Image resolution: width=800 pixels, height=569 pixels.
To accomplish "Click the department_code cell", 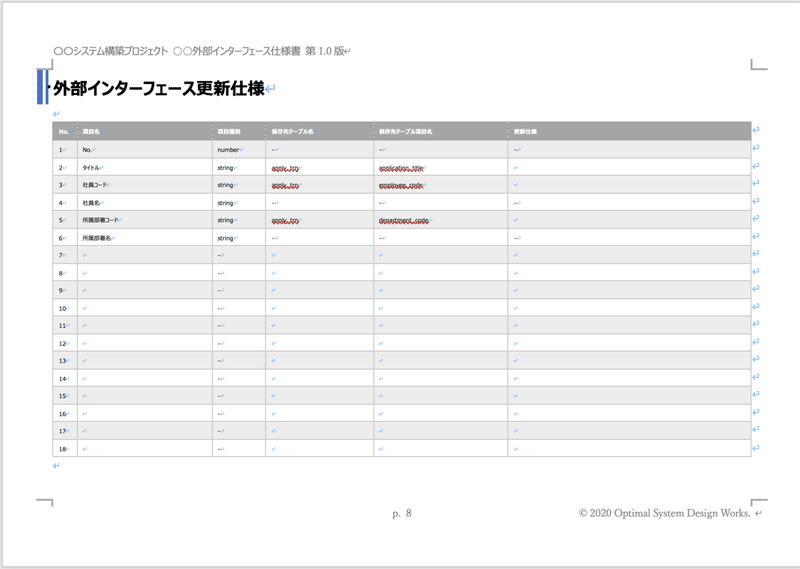I will pyautogui.click(x=440, y=220).
